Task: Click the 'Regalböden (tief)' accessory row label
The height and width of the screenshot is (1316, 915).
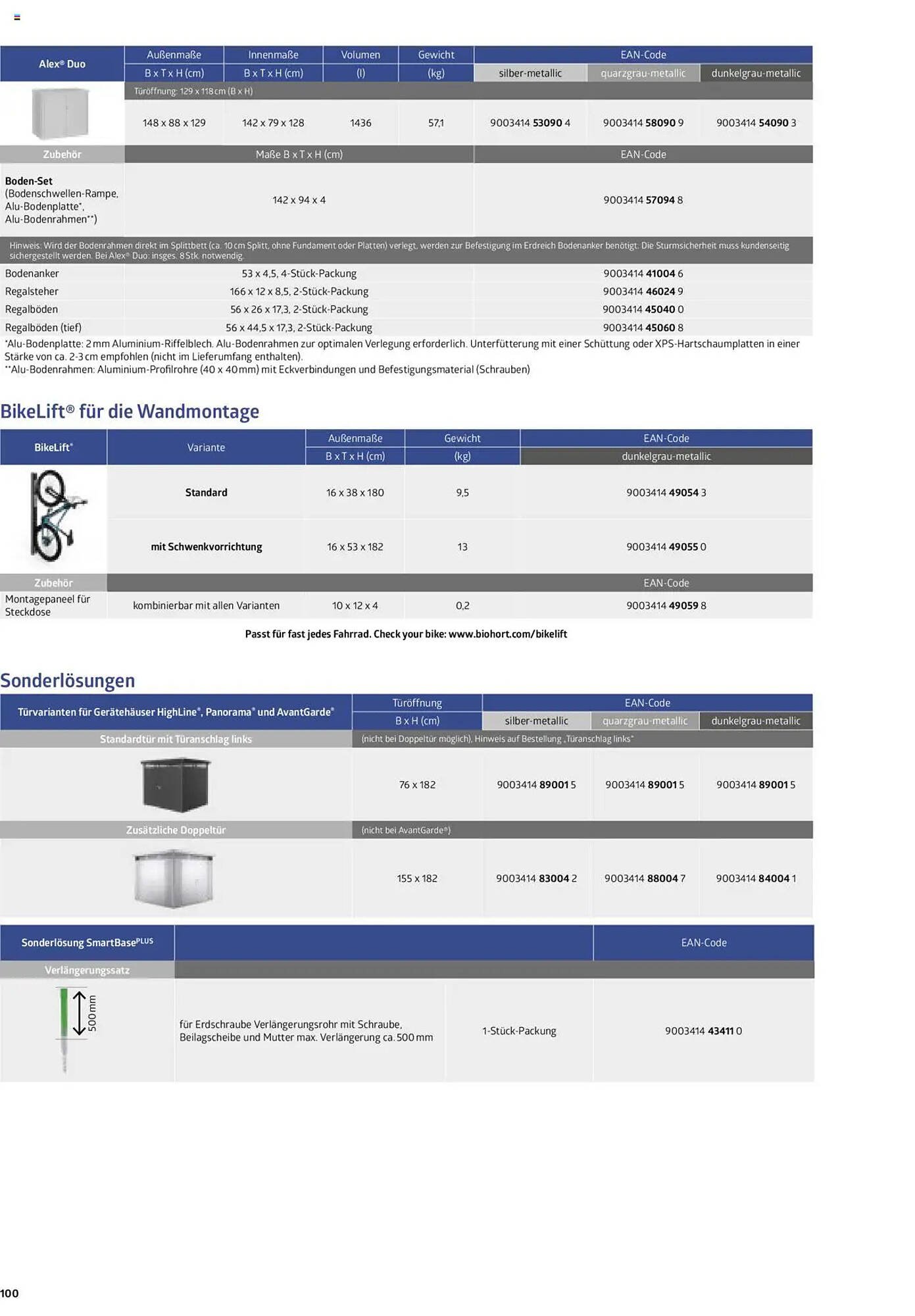Action: 43,328
